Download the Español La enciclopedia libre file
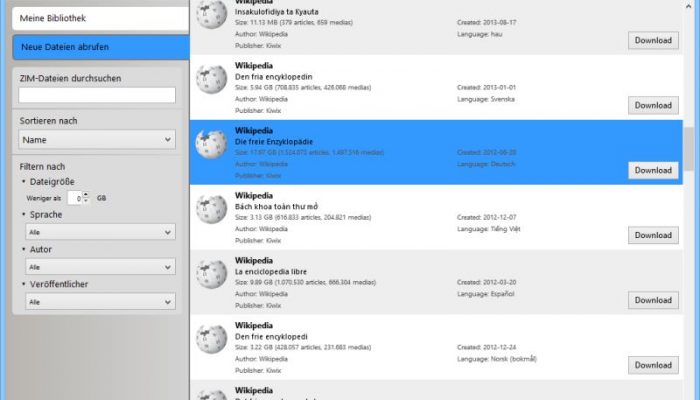 (x=653, y=300)
